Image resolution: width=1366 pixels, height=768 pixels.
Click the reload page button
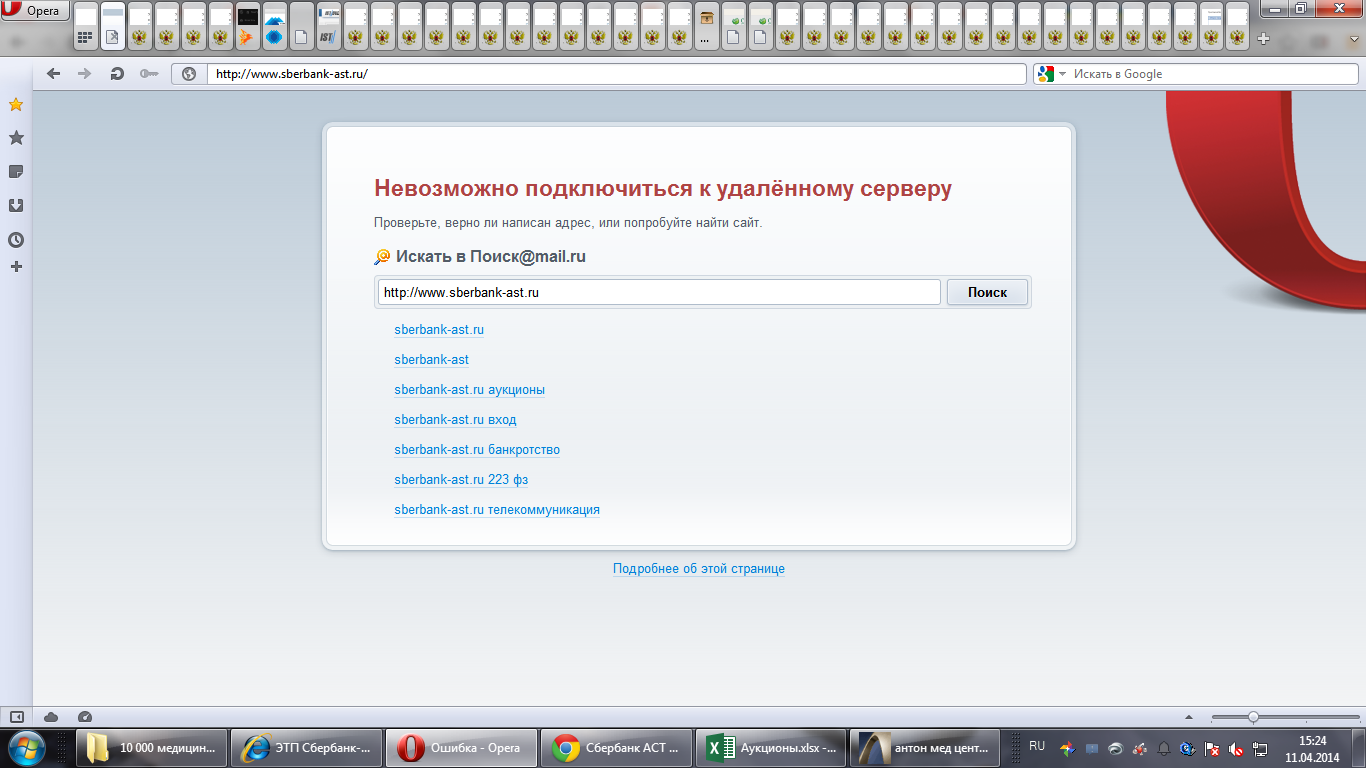pos(117,74)
